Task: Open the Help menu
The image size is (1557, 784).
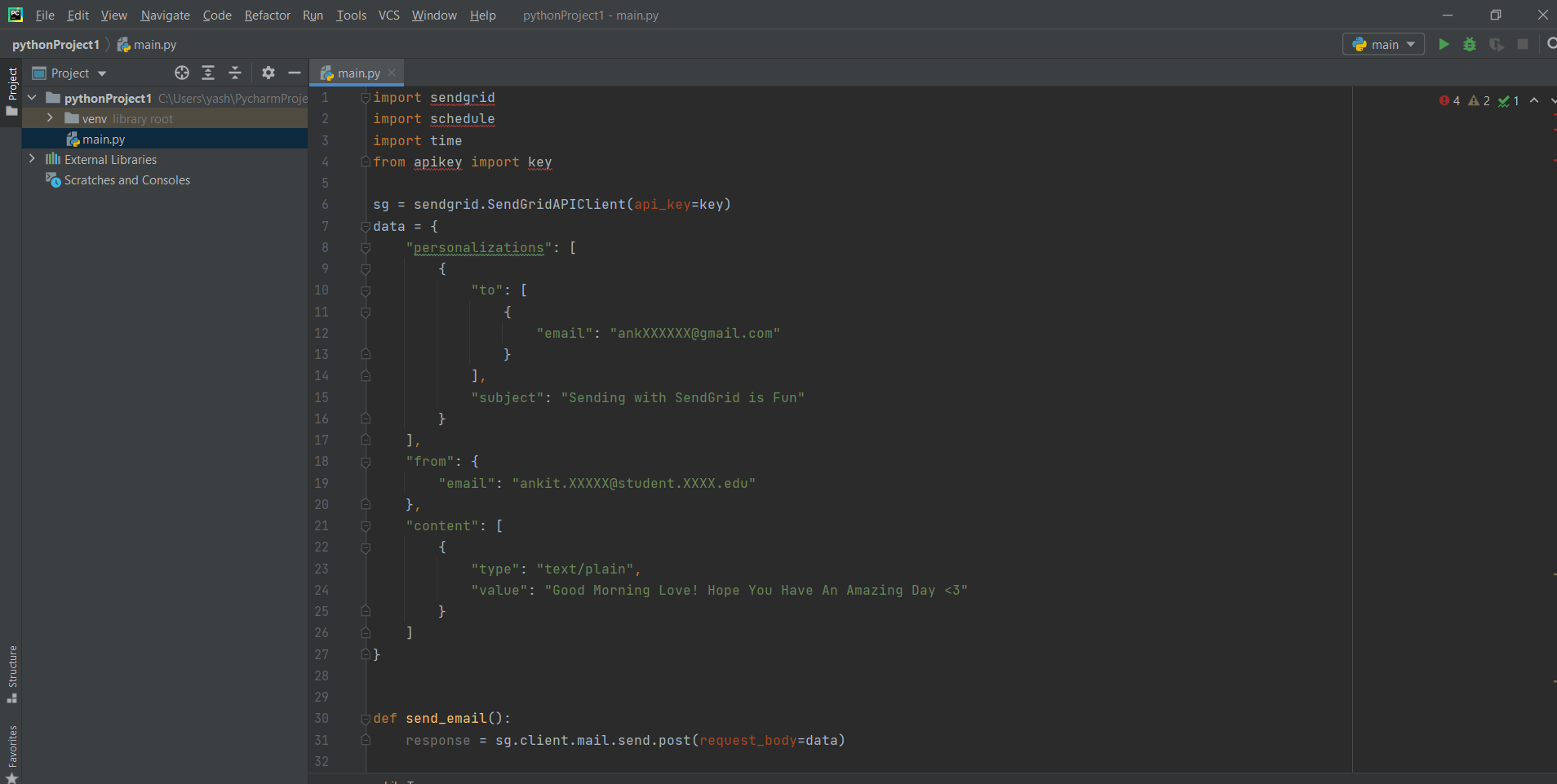Action: point(483,16)
